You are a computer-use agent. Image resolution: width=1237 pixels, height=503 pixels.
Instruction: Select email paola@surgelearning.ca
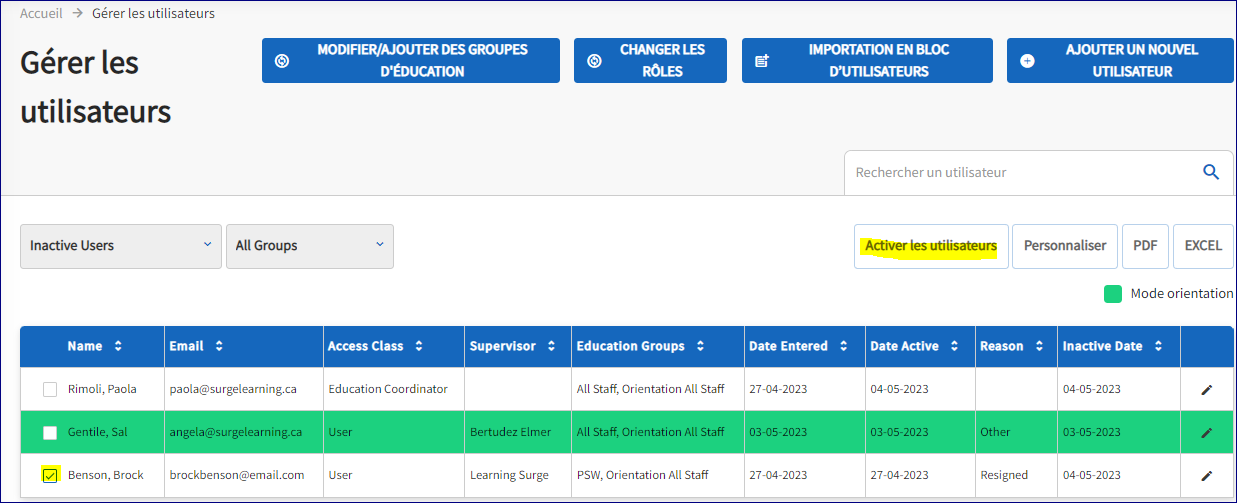[233, 389]
